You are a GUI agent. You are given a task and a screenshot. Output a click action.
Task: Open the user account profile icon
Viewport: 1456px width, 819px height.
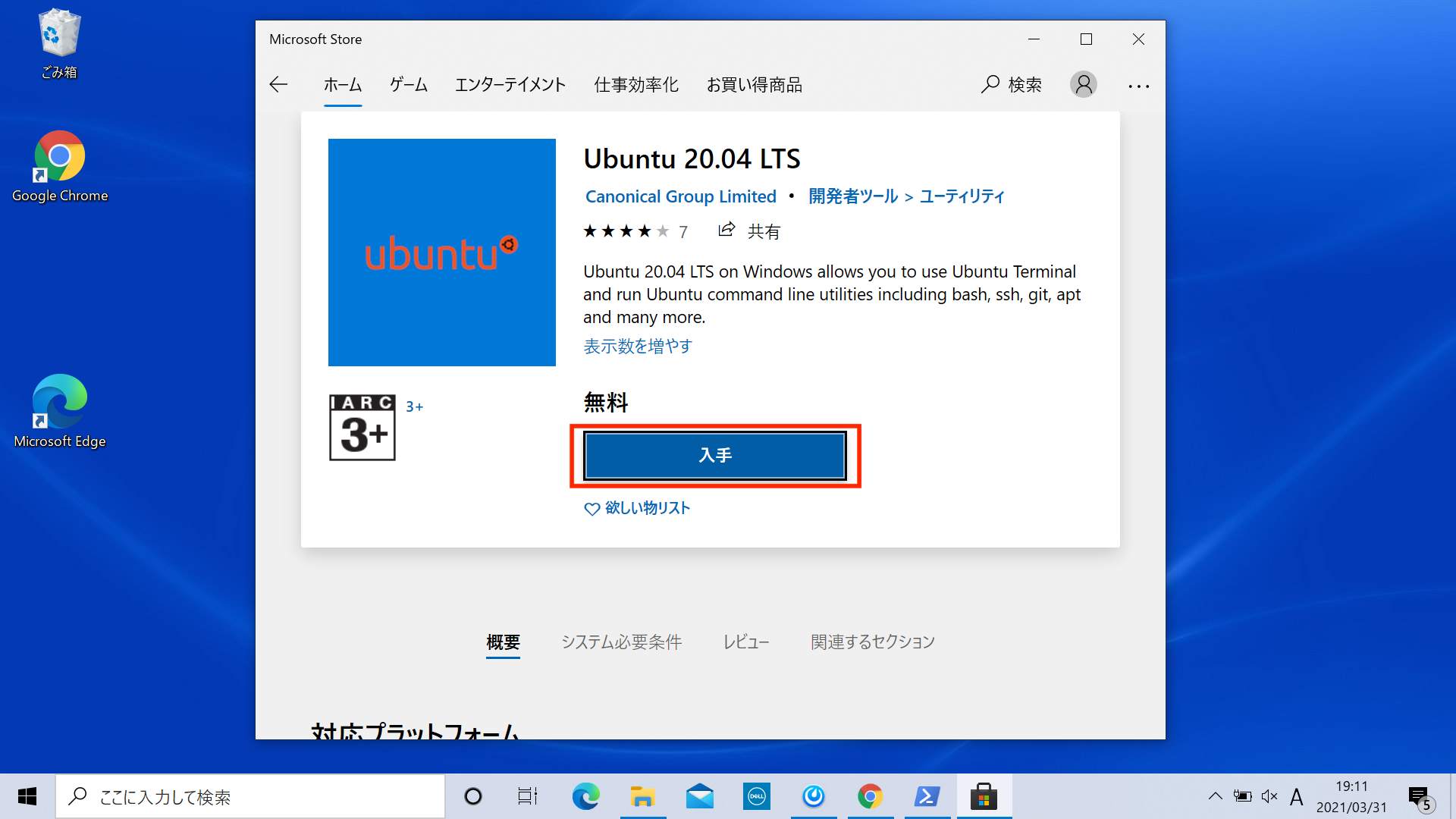click(x=1084, y=84)
